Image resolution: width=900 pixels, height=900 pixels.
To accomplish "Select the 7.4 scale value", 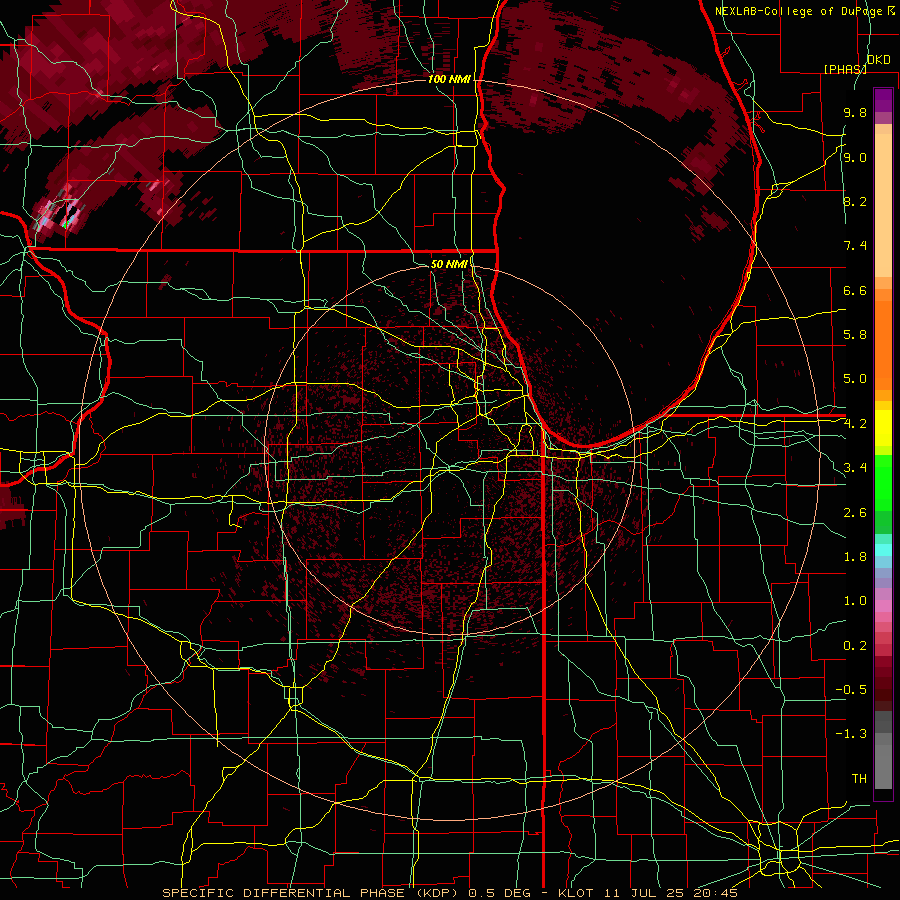I will 855,246.
